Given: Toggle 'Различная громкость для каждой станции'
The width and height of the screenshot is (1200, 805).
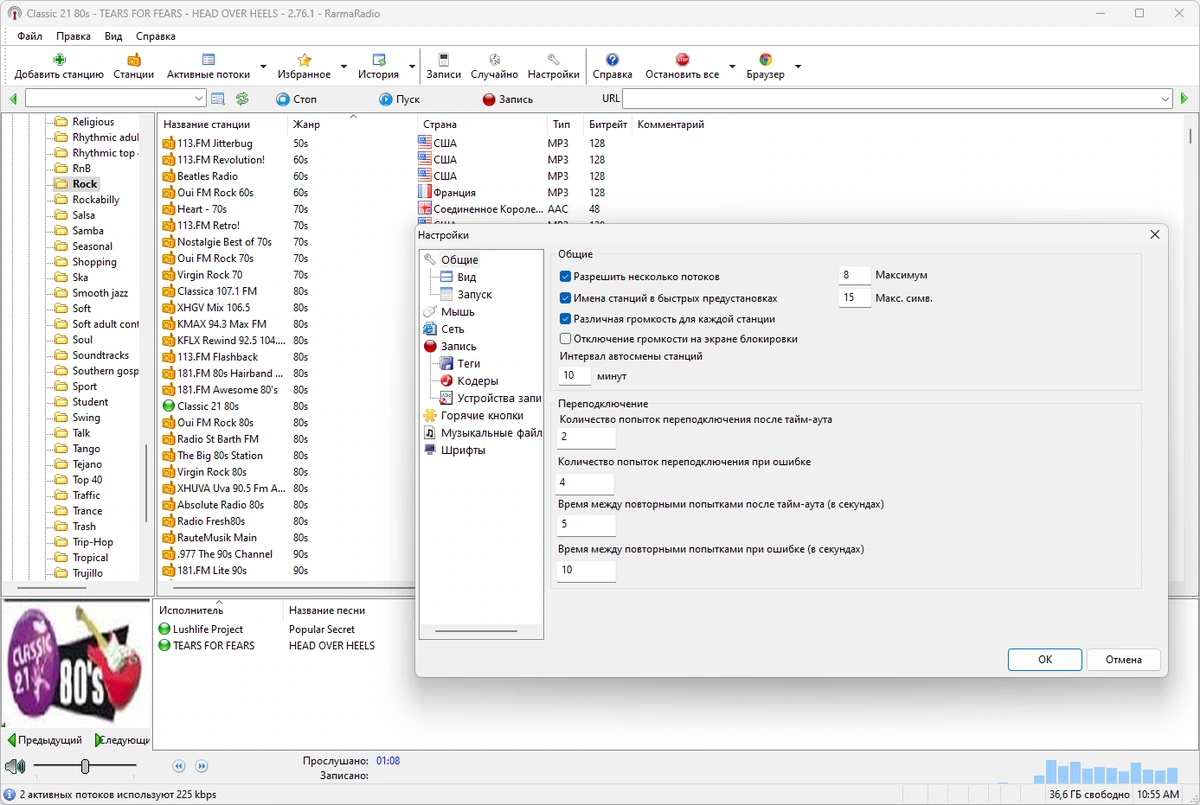Looking at the screenshot, I should click(565, 319).
